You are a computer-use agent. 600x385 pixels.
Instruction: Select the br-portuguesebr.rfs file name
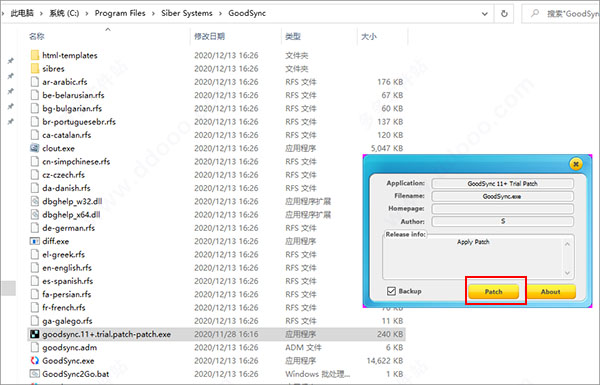pos(79,122)
